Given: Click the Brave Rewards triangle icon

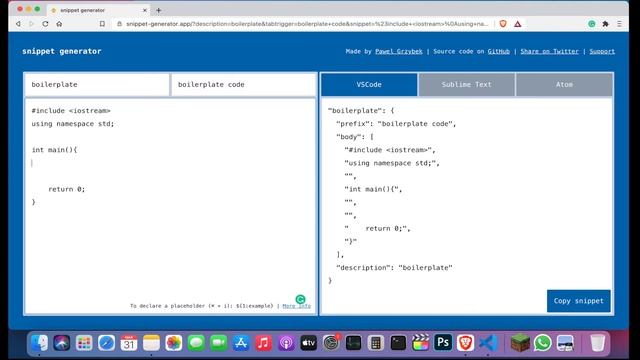Looking at the screenshot, I should [x=518, y=24].
